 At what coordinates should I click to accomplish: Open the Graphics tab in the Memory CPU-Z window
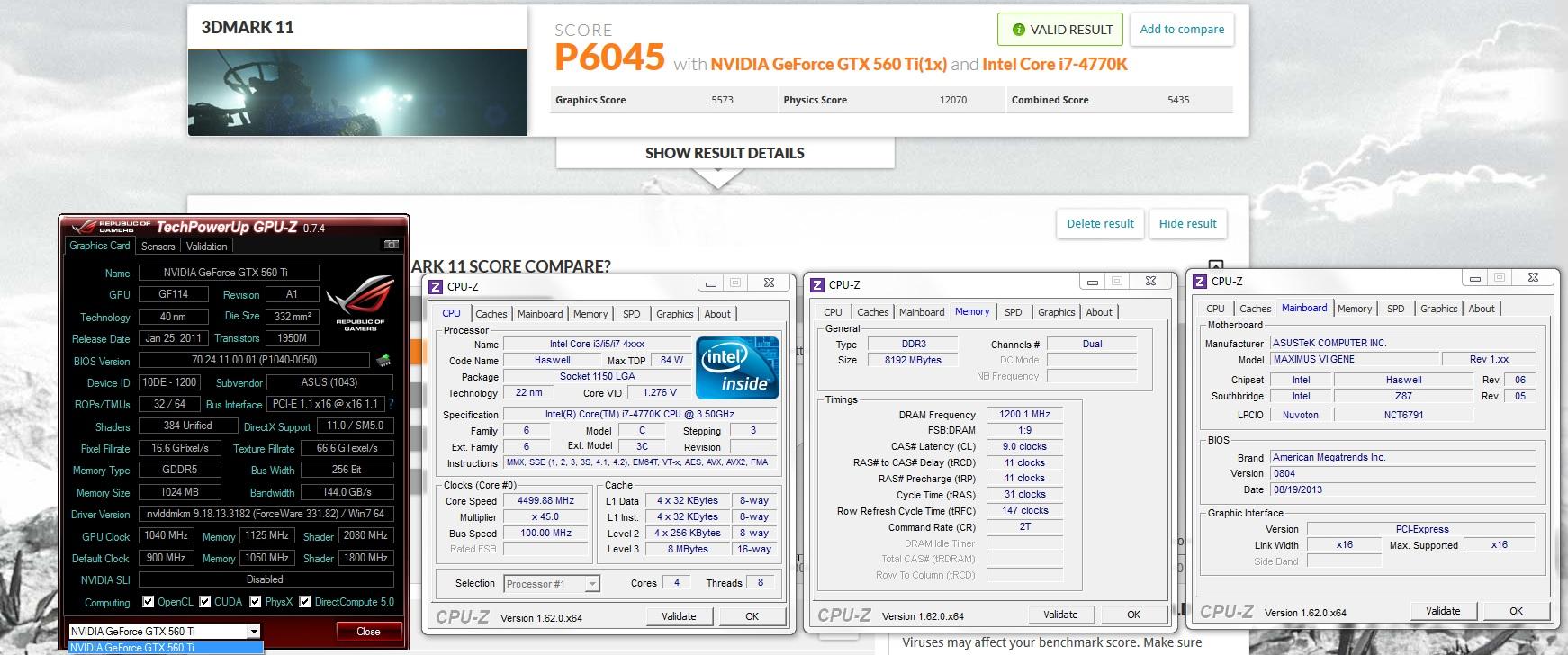pyautogui.click(x=1057, y=312)
